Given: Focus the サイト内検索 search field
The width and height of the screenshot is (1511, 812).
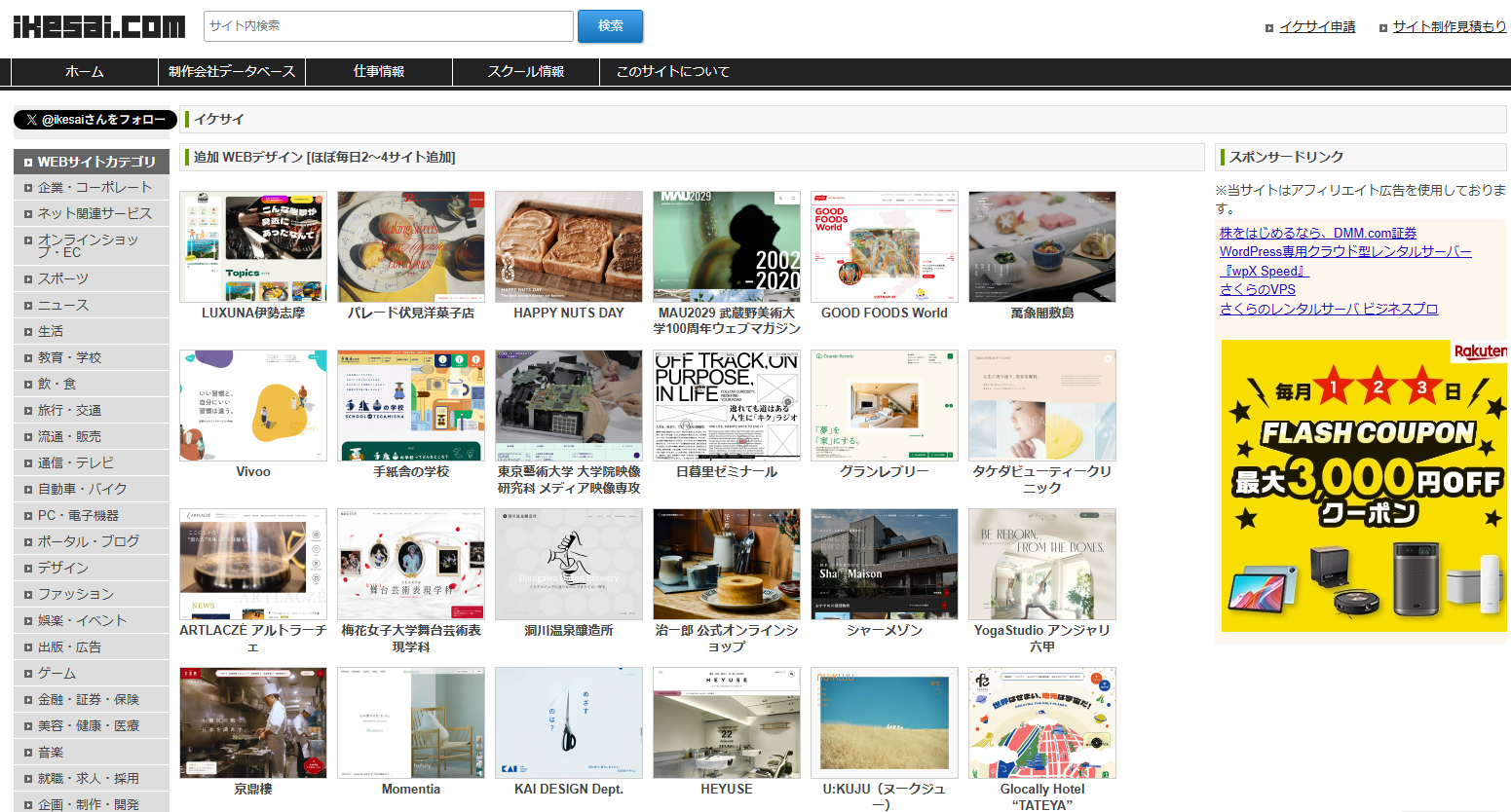Looking at the screenshot, I should (388, 26).
